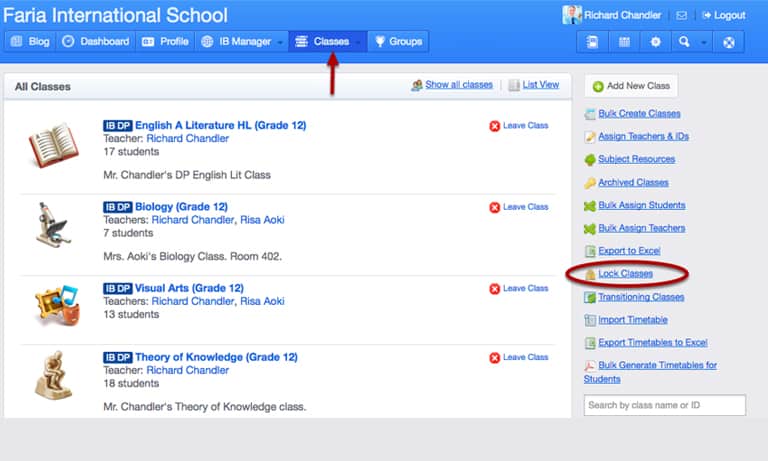
Task: Click the Show all classes people icon
Action: click(417, 85)
